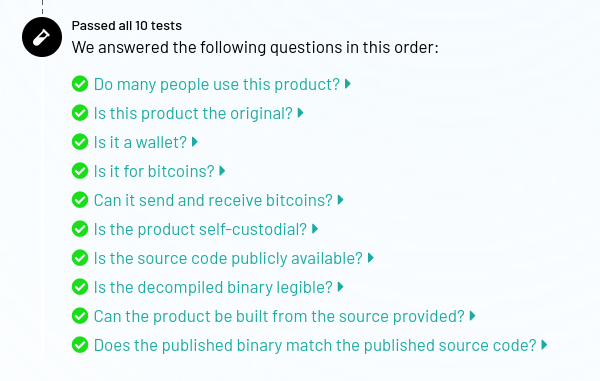Expand arrow after published binary match question
600x381 pixels.
tap(544, 345)
